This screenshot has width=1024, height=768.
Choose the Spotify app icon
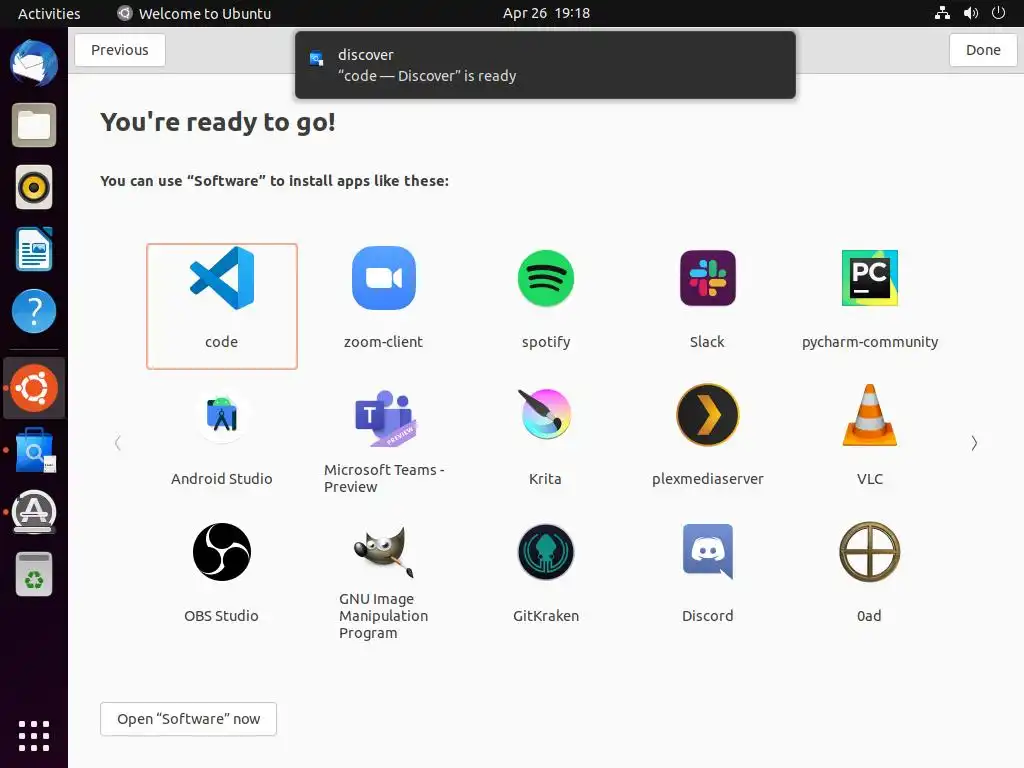coord(546,278)
